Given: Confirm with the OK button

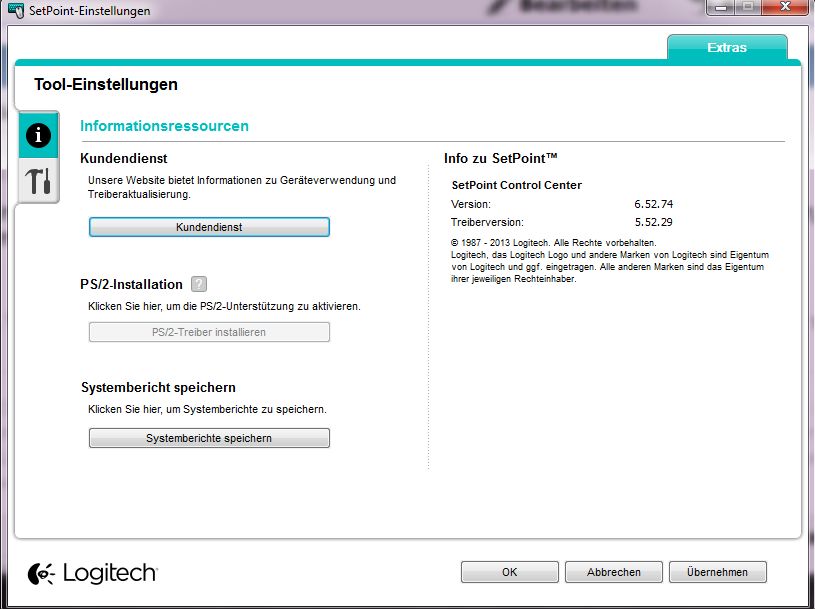Looking at the screenshot, I should click(509, 572).
